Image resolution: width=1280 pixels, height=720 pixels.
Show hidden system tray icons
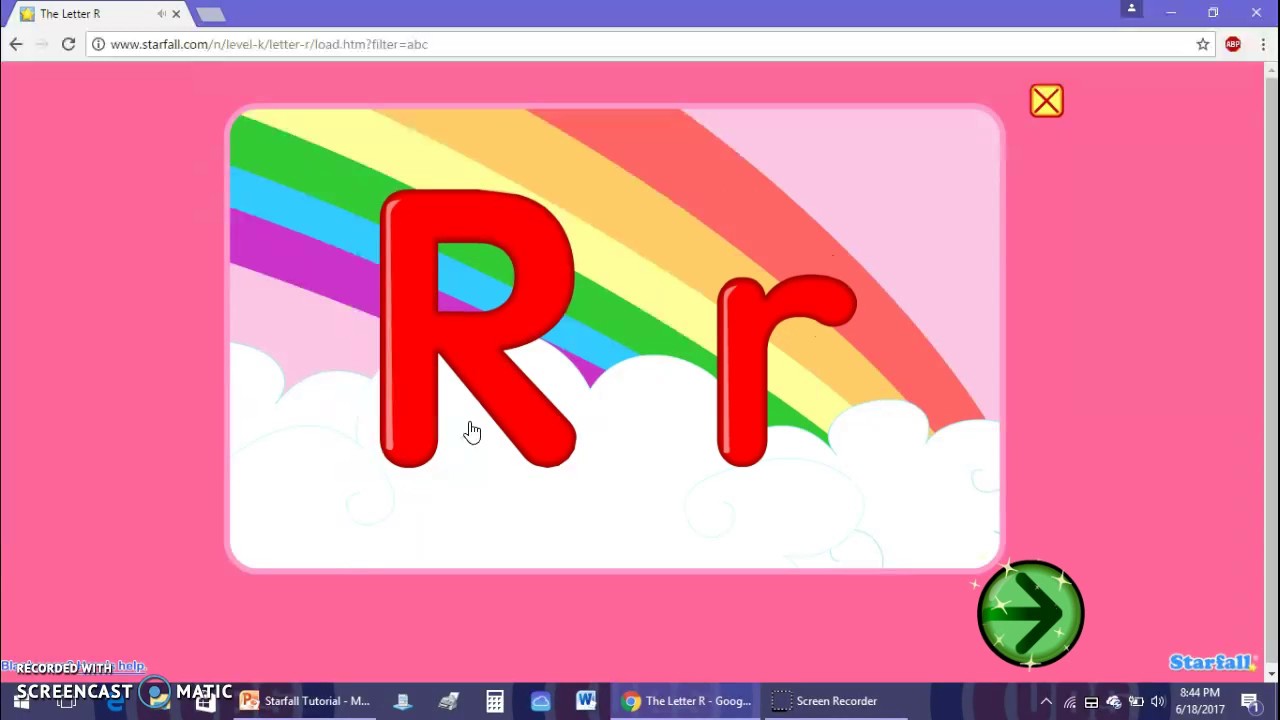[x=1046, y=701]
